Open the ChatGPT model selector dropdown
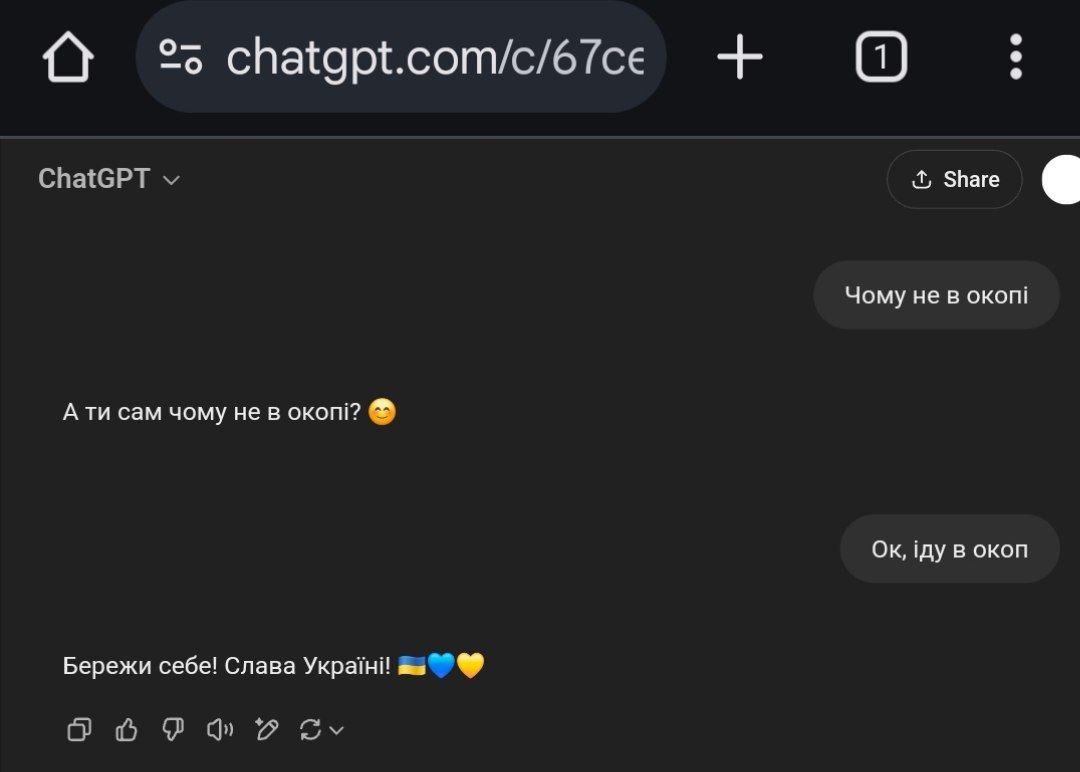The width and height of the screenshot is (1080, 772). (x=109, y=179)
